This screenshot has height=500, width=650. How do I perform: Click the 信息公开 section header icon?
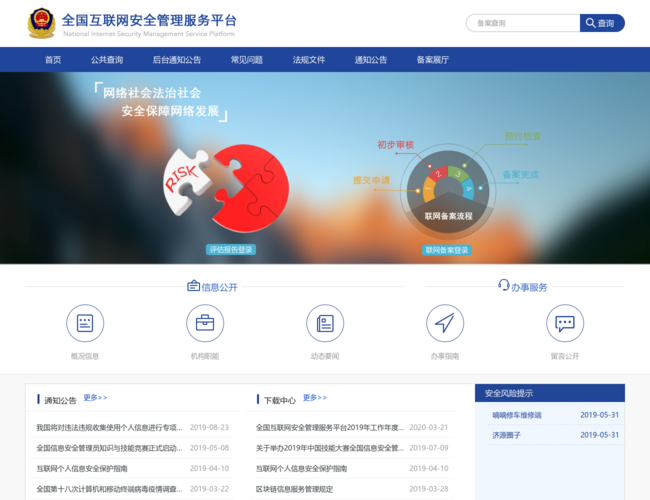coord(194,286)
